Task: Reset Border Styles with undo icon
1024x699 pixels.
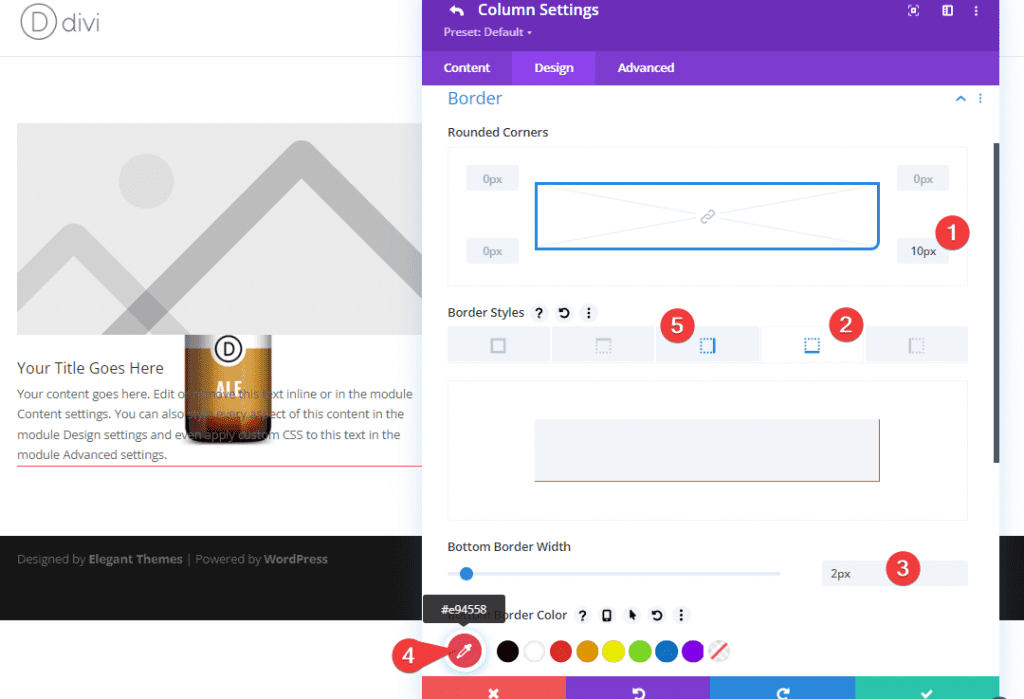Action: [x=564, y=313]
